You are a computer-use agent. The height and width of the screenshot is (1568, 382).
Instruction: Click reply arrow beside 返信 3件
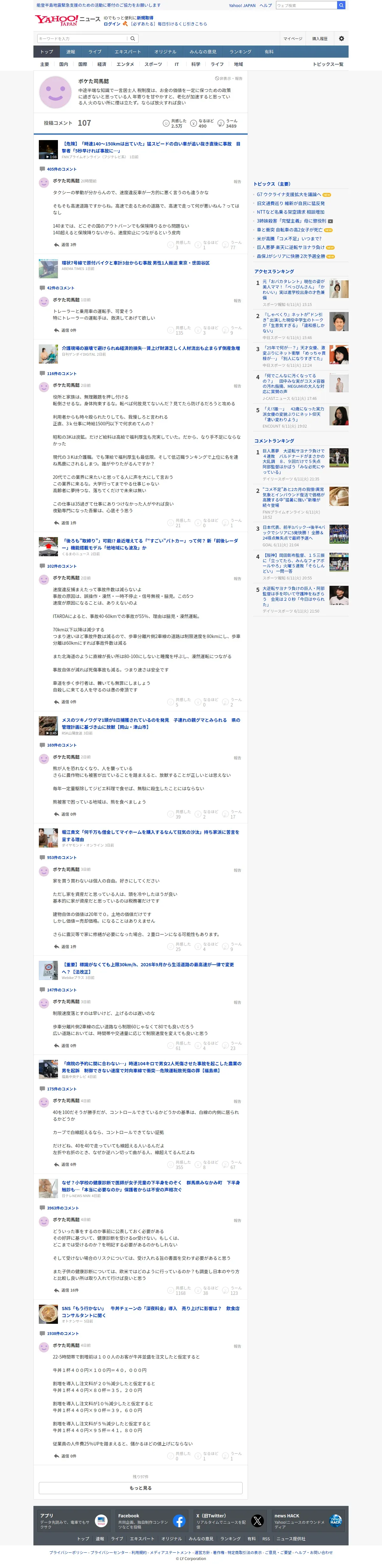click(x=57, y=245)
